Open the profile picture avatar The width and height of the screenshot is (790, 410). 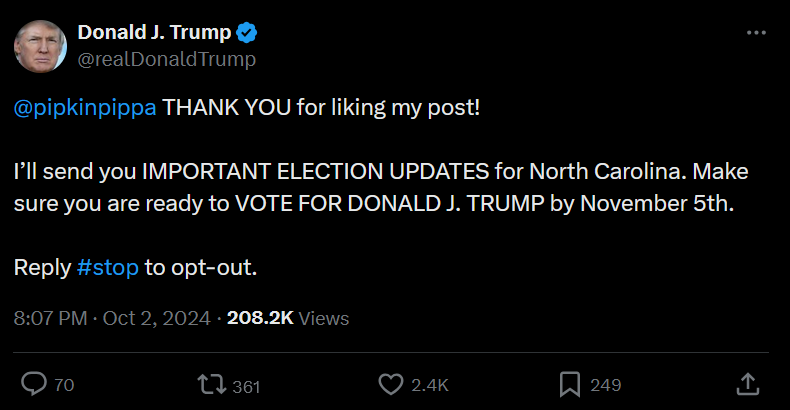coord(40,46)
